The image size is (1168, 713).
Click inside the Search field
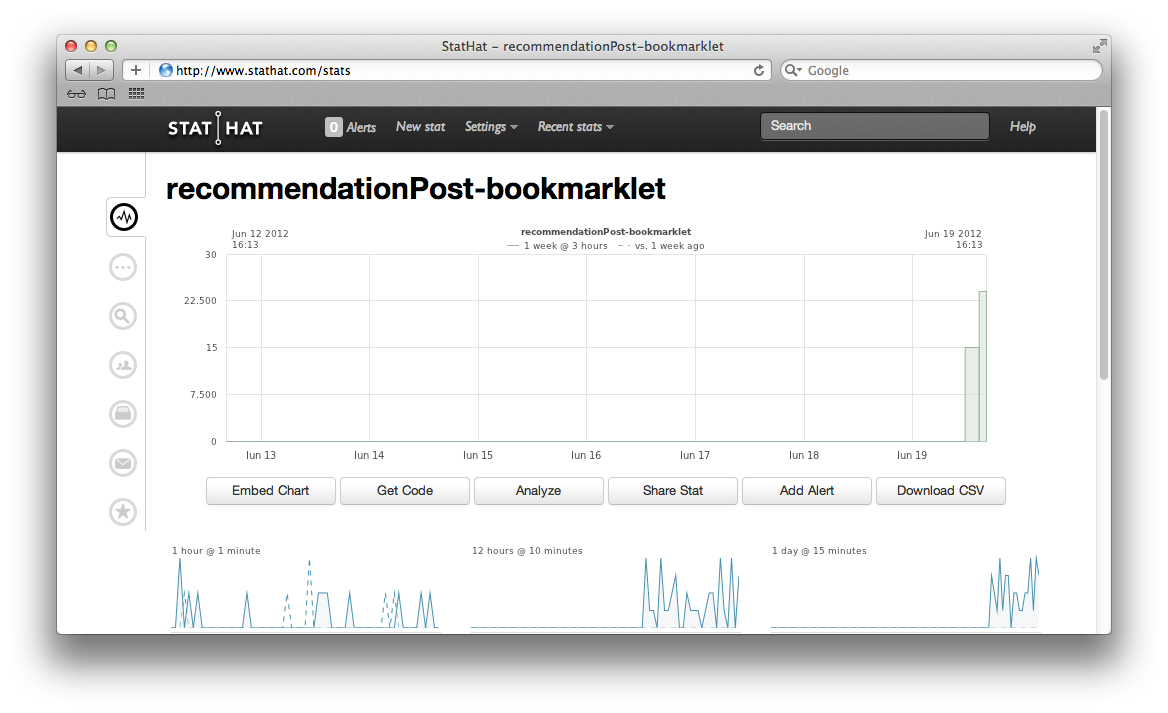874,126
